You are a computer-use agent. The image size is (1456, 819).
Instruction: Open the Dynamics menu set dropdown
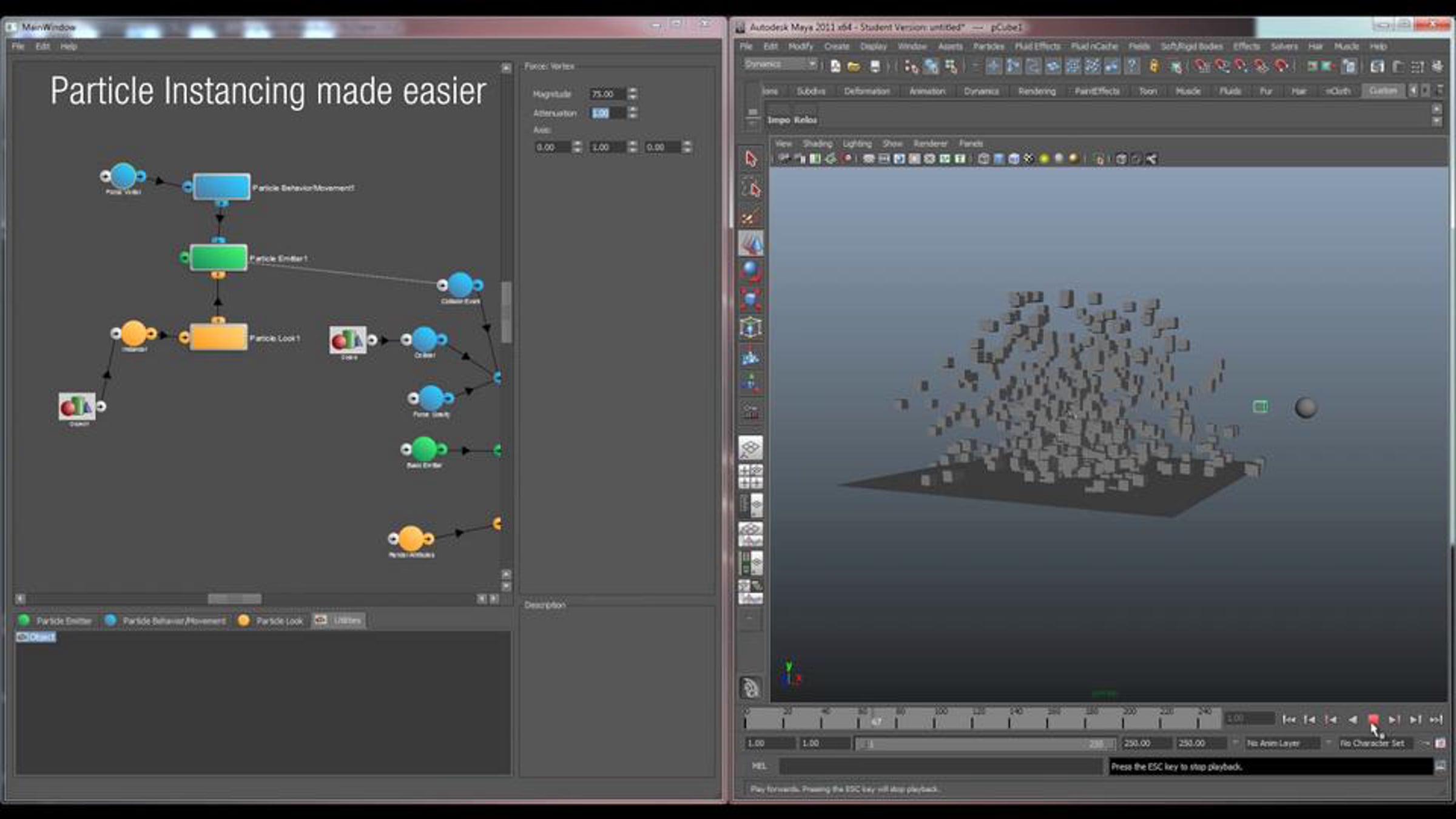pyautogui.click(x=781, y=64)
